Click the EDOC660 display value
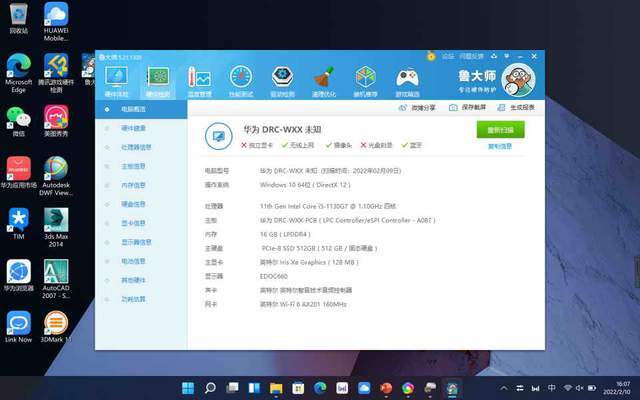The width and height of the screenshot is (640, 400). (x=274, y=276)
